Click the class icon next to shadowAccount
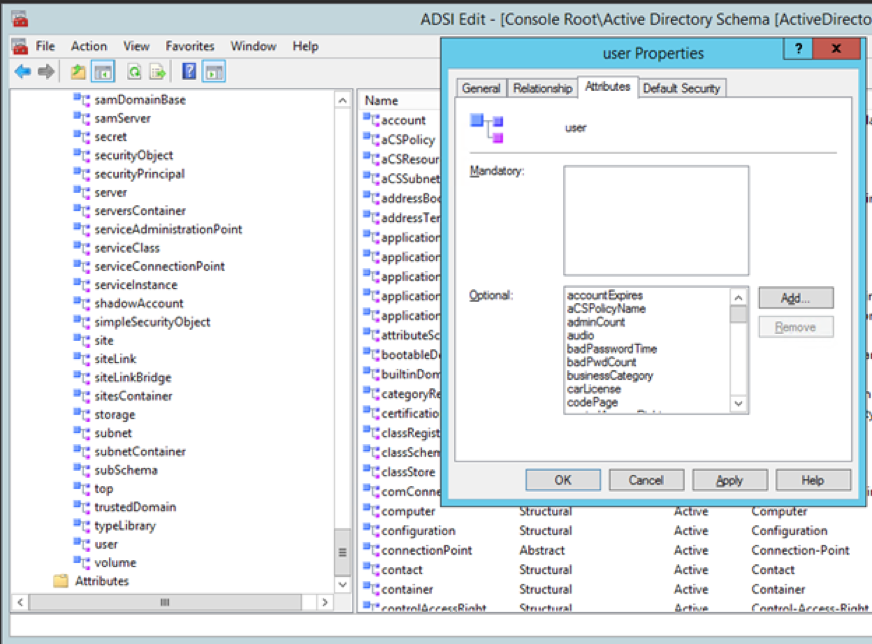This screenshot has width=872, height=644. click(x=82, y=303)
